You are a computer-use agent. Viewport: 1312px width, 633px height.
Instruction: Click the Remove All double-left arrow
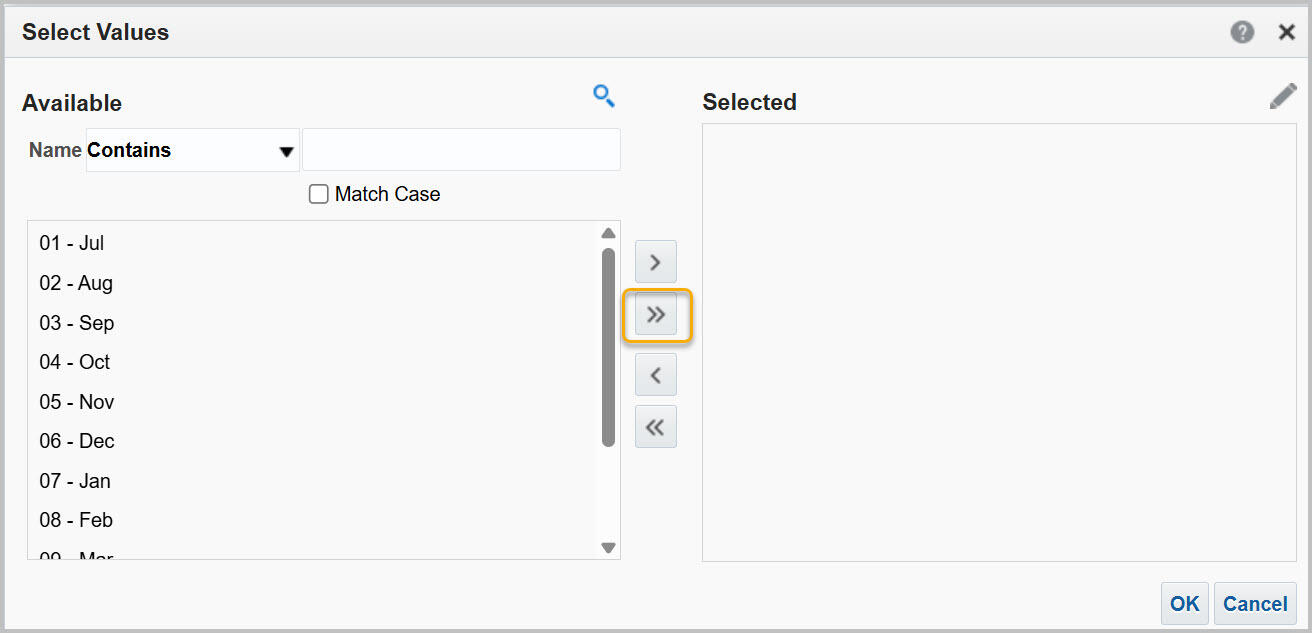[x=656, y=426]
